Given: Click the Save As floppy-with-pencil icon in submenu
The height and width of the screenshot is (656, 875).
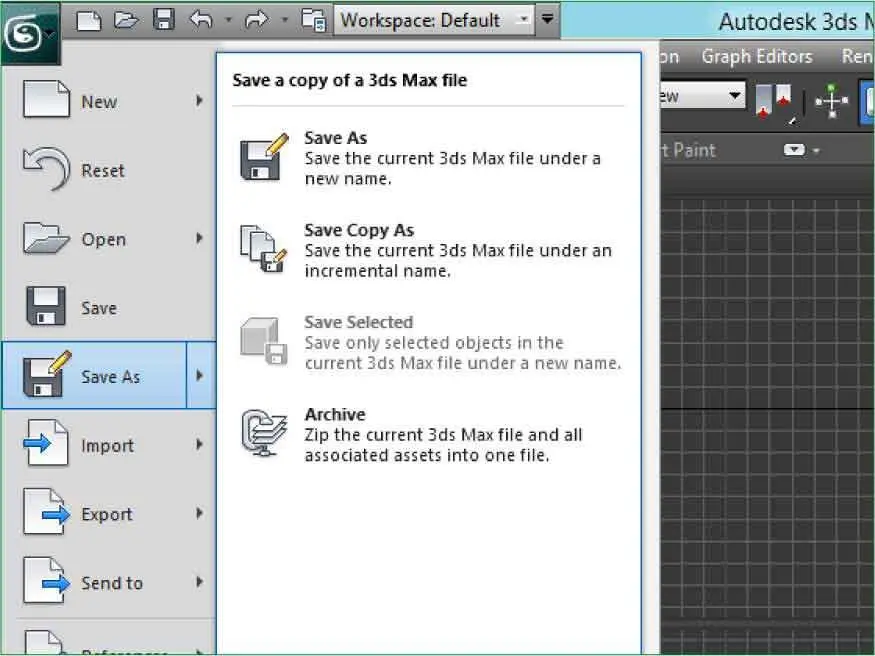Looking at the screenshot, I should (264, 157).
